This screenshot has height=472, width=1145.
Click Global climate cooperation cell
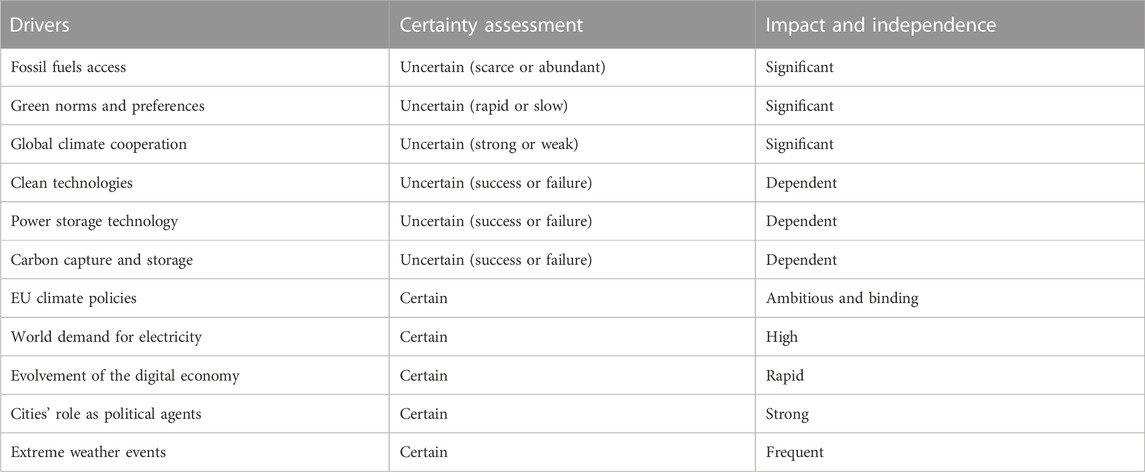coord(194,144)
